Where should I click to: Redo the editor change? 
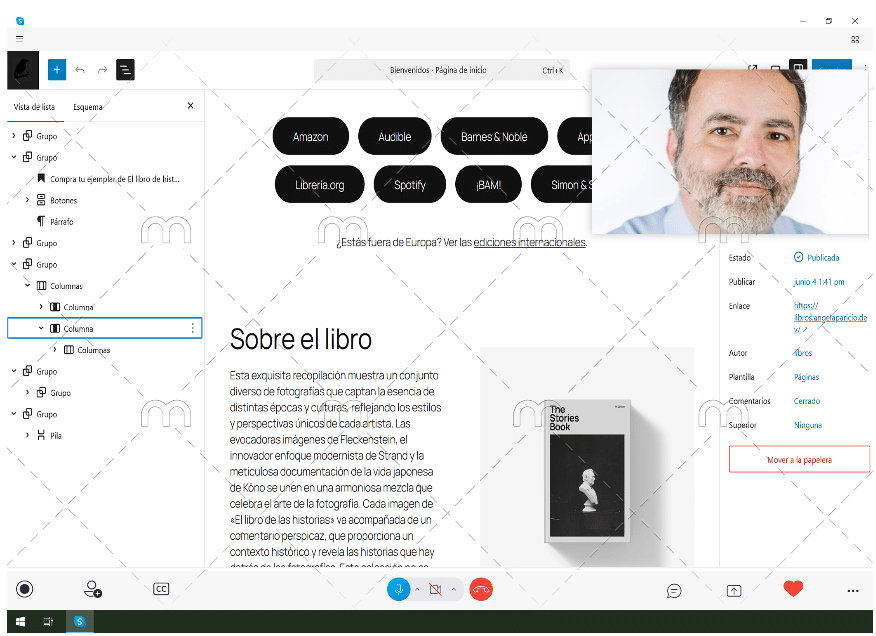click(102, 70)
